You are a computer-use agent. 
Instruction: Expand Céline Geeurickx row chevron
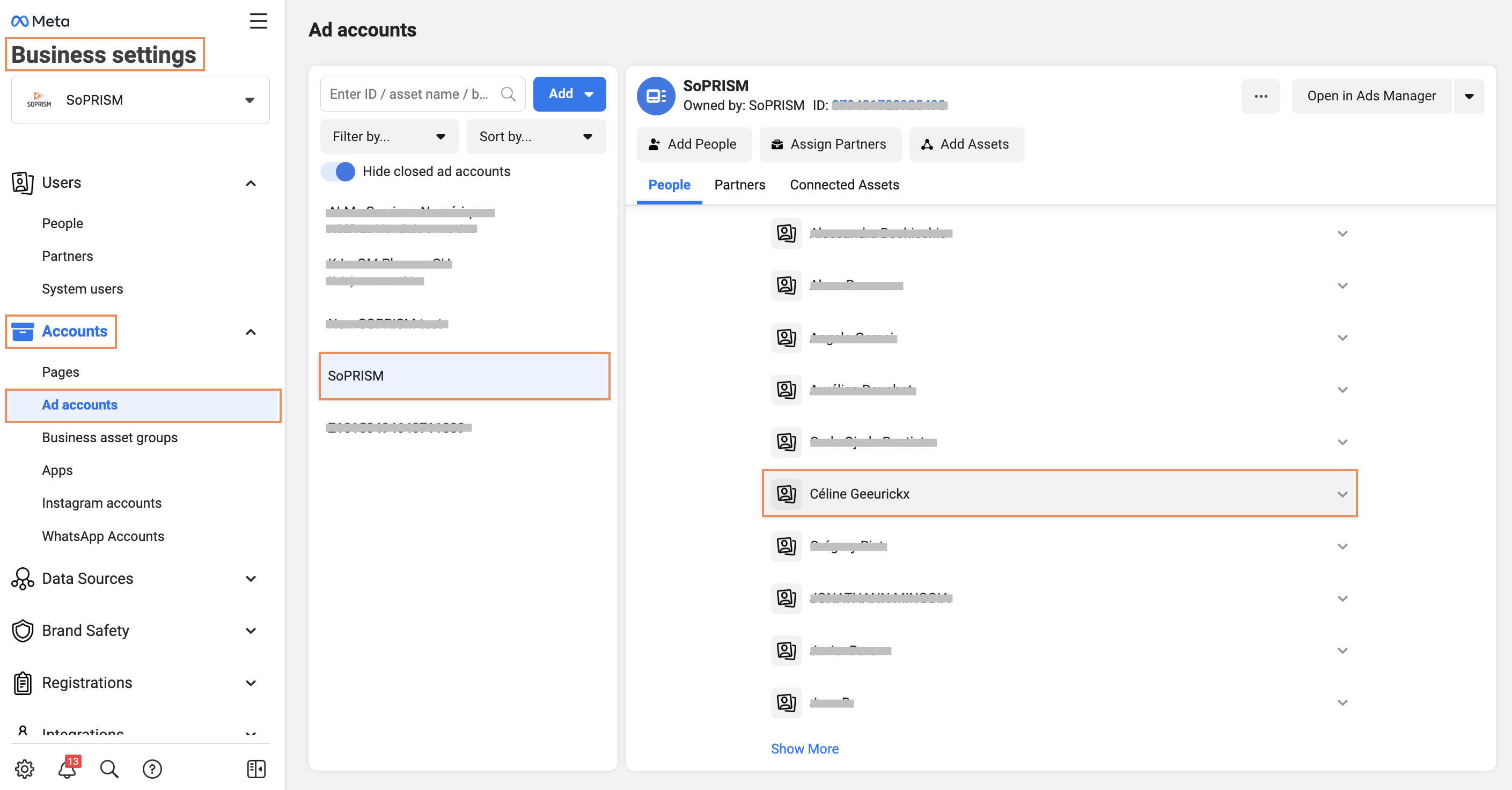click(1342, 494)
